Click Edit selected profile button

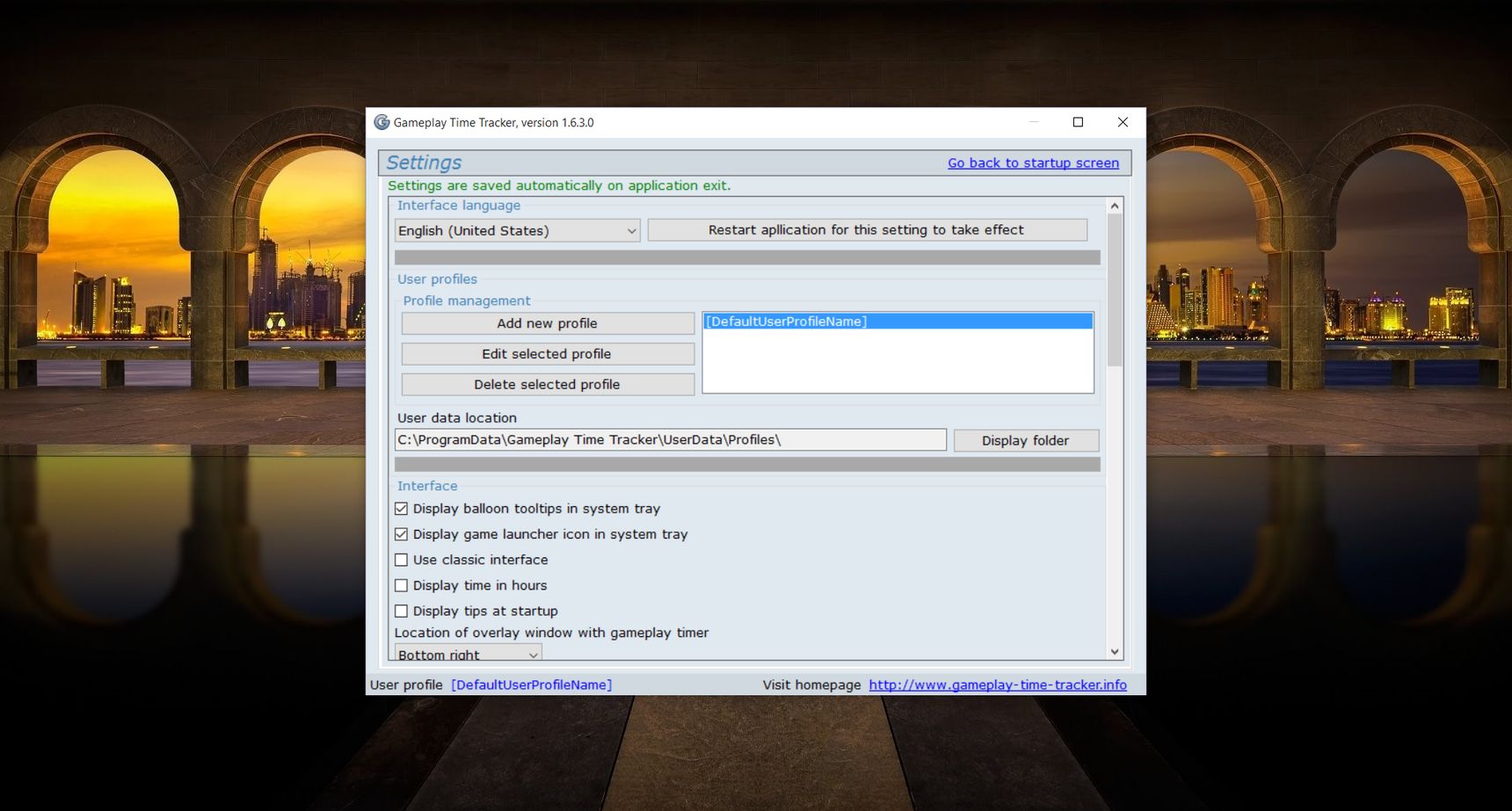[x=548, y=354]
